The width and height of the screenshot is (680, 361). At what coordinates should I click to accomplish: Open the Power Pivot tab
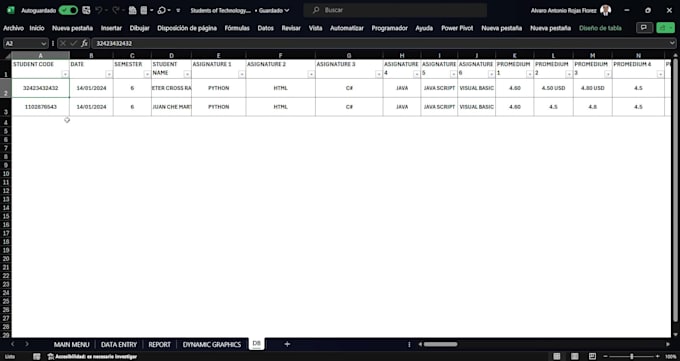457,28
